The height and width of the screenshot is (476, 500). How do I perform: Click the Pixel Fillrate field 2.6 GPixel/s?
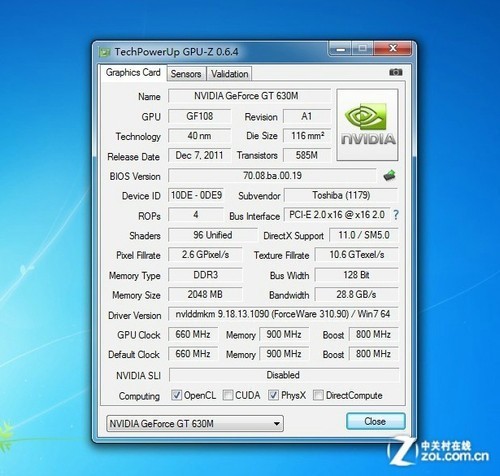205,255
